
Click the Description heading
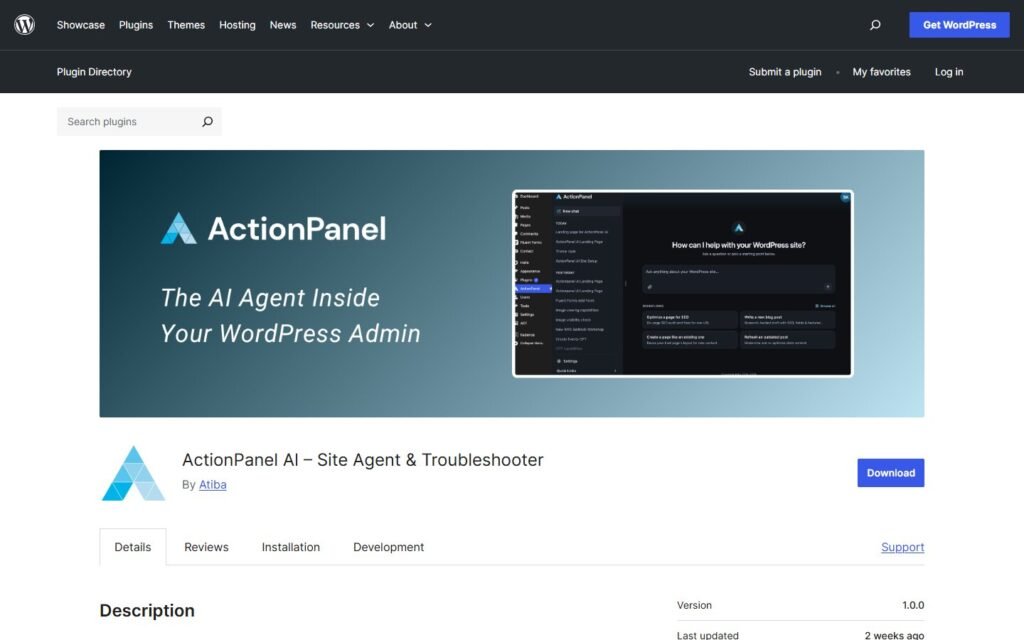(147, 611)
